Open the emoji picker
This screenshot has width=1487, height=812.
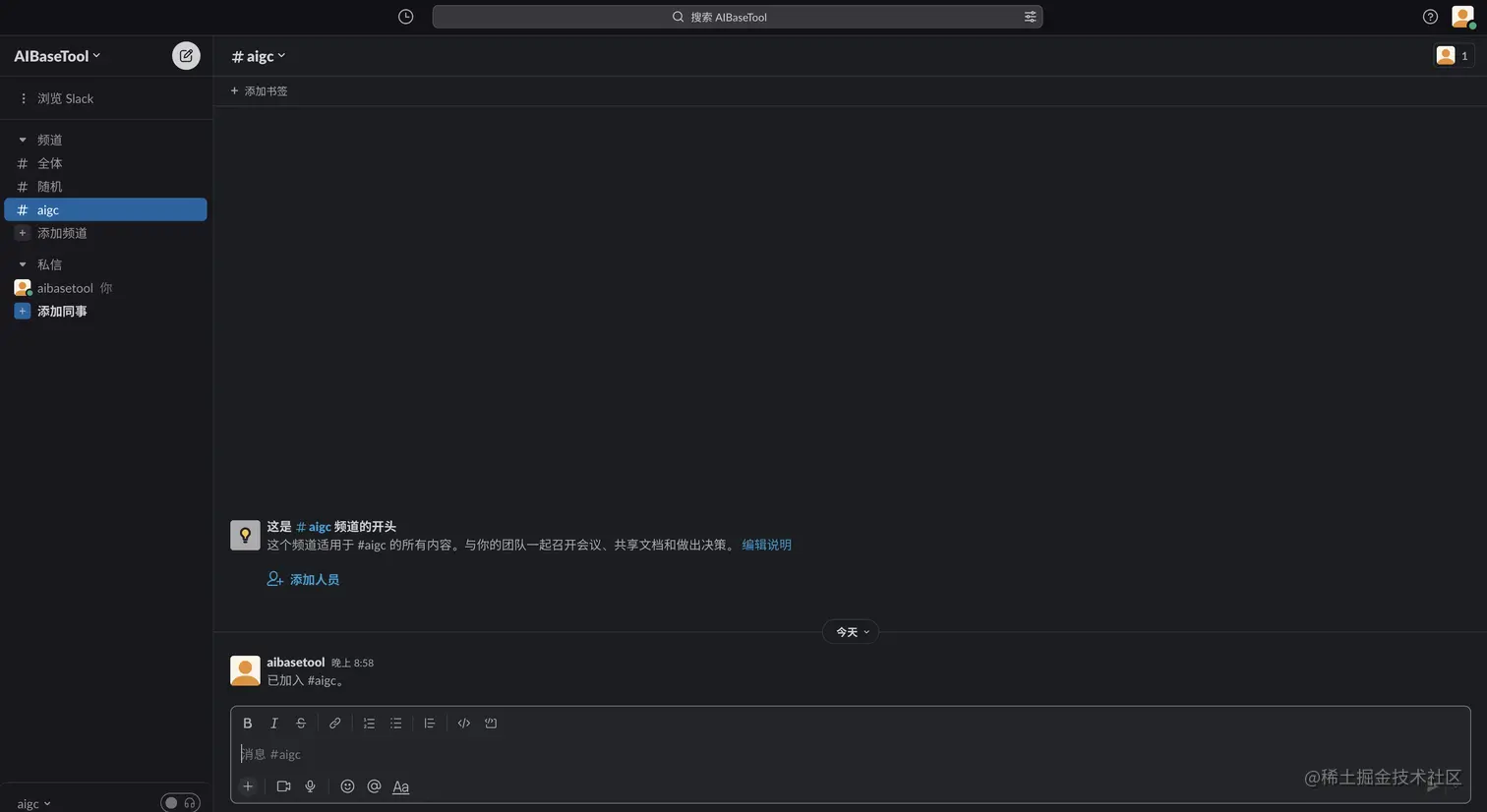click(347, 786)
